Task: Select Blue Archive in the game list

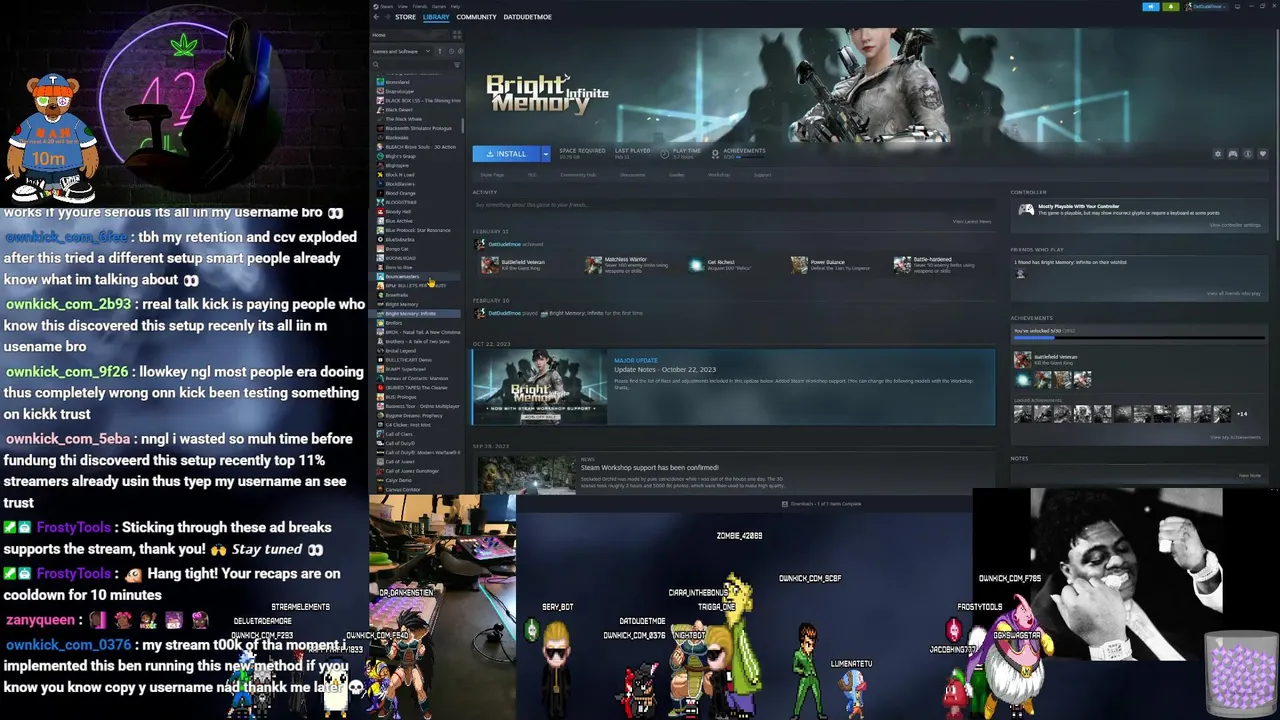Action: (415, 221)
